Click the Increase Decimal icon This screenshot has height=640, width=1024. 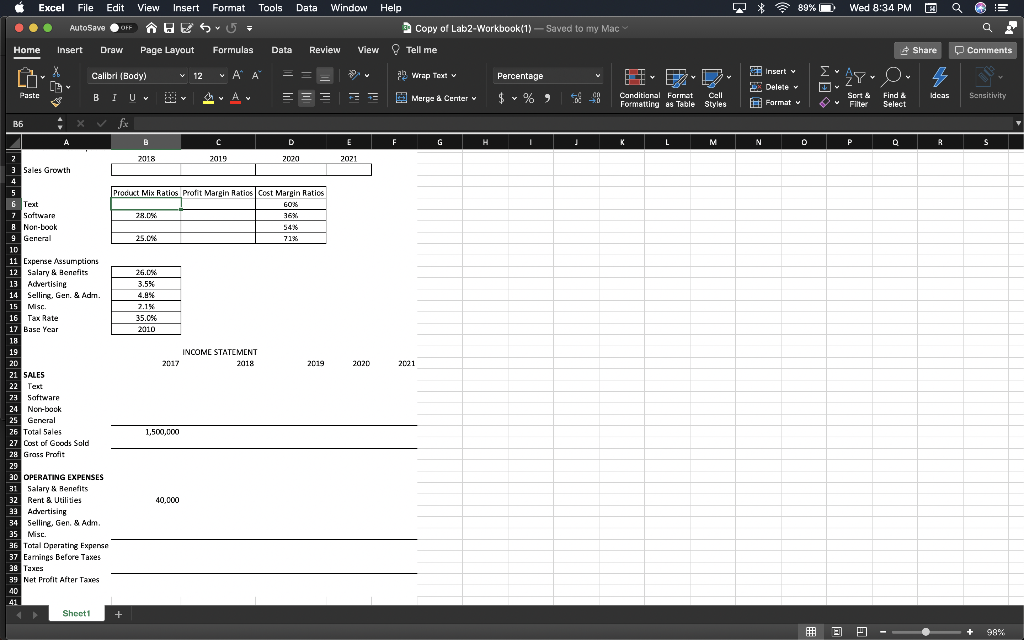tap(575, 97)
